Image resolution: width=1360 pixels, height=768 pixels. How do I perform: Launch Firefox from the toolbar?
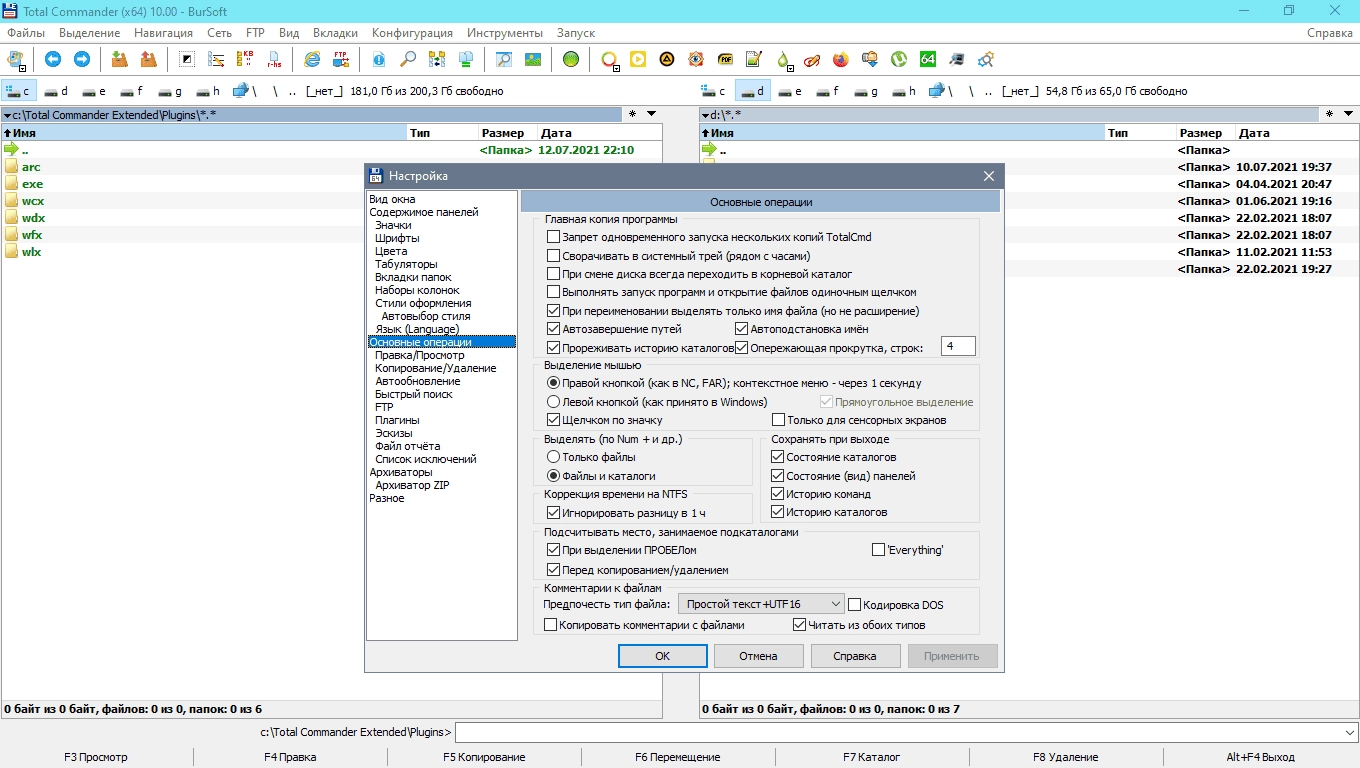tap(841, 59)
